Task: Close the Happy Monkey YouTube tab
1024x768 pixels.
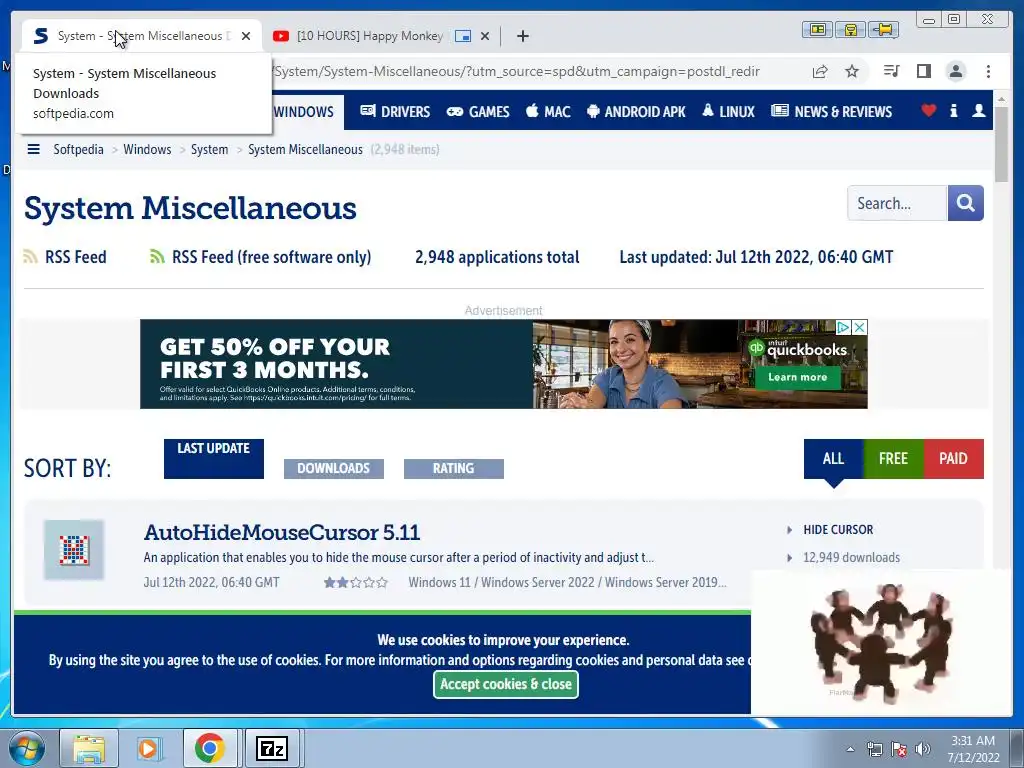Action: (485, 36)
